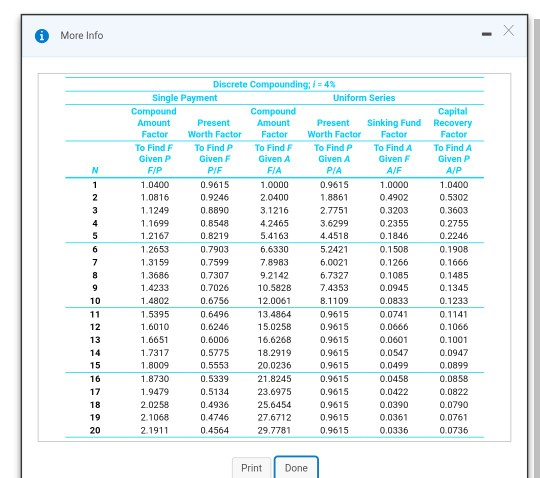Select value 0.0458 in row 16

click(x=394, y=379)
